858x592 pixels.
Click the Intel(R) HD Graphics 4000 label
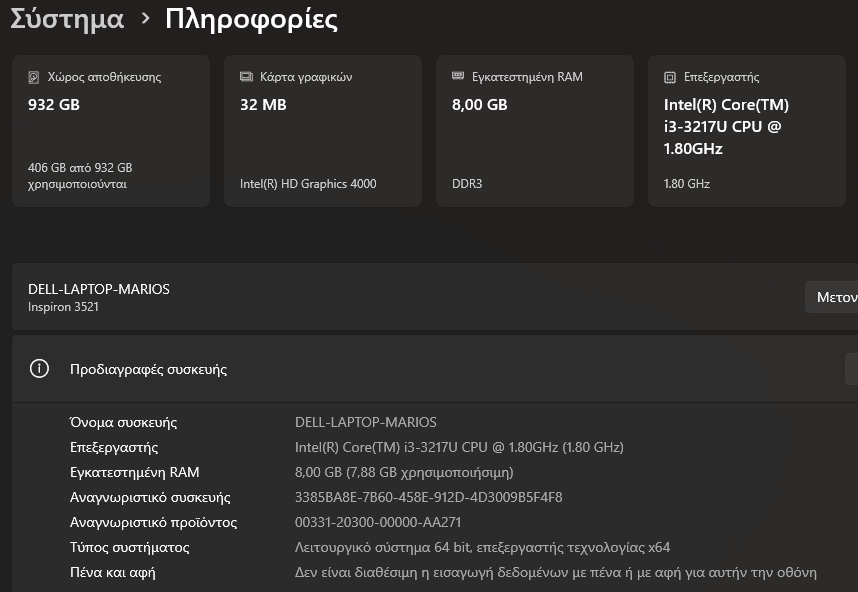coord(308,184)
